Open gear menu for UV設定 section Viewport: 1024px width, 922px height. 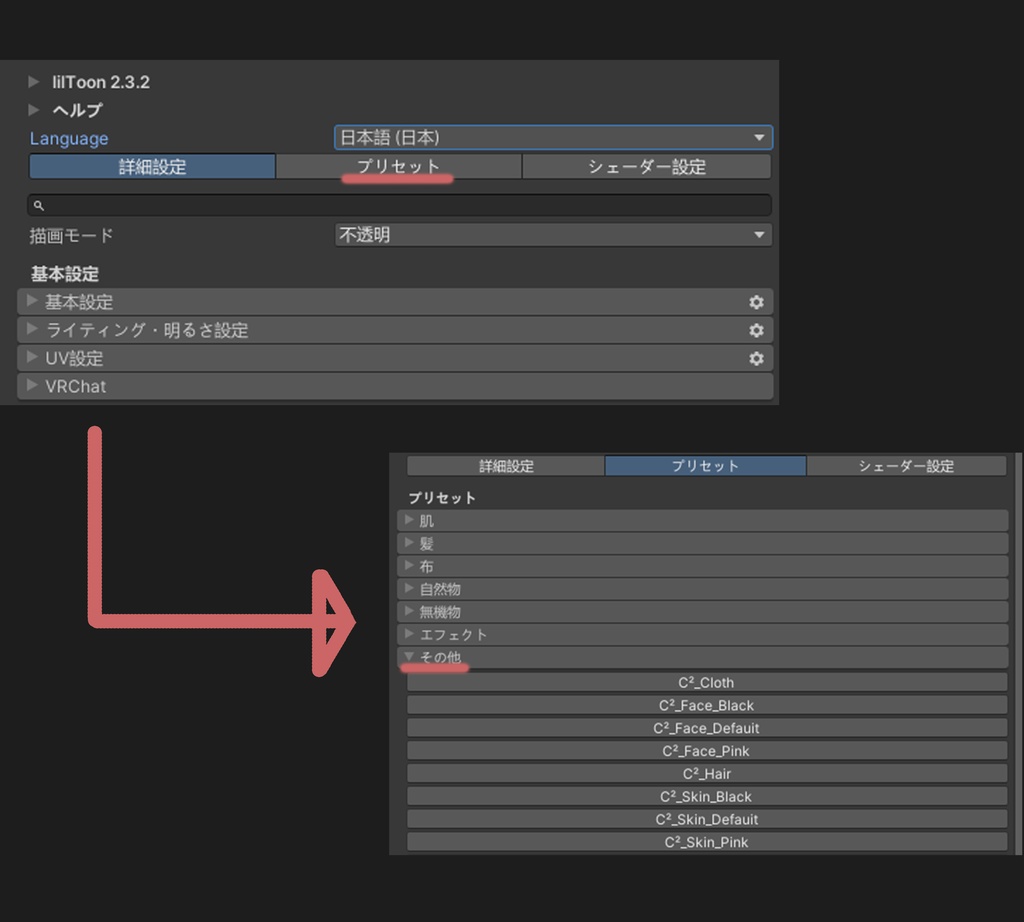tap(756, 358)
